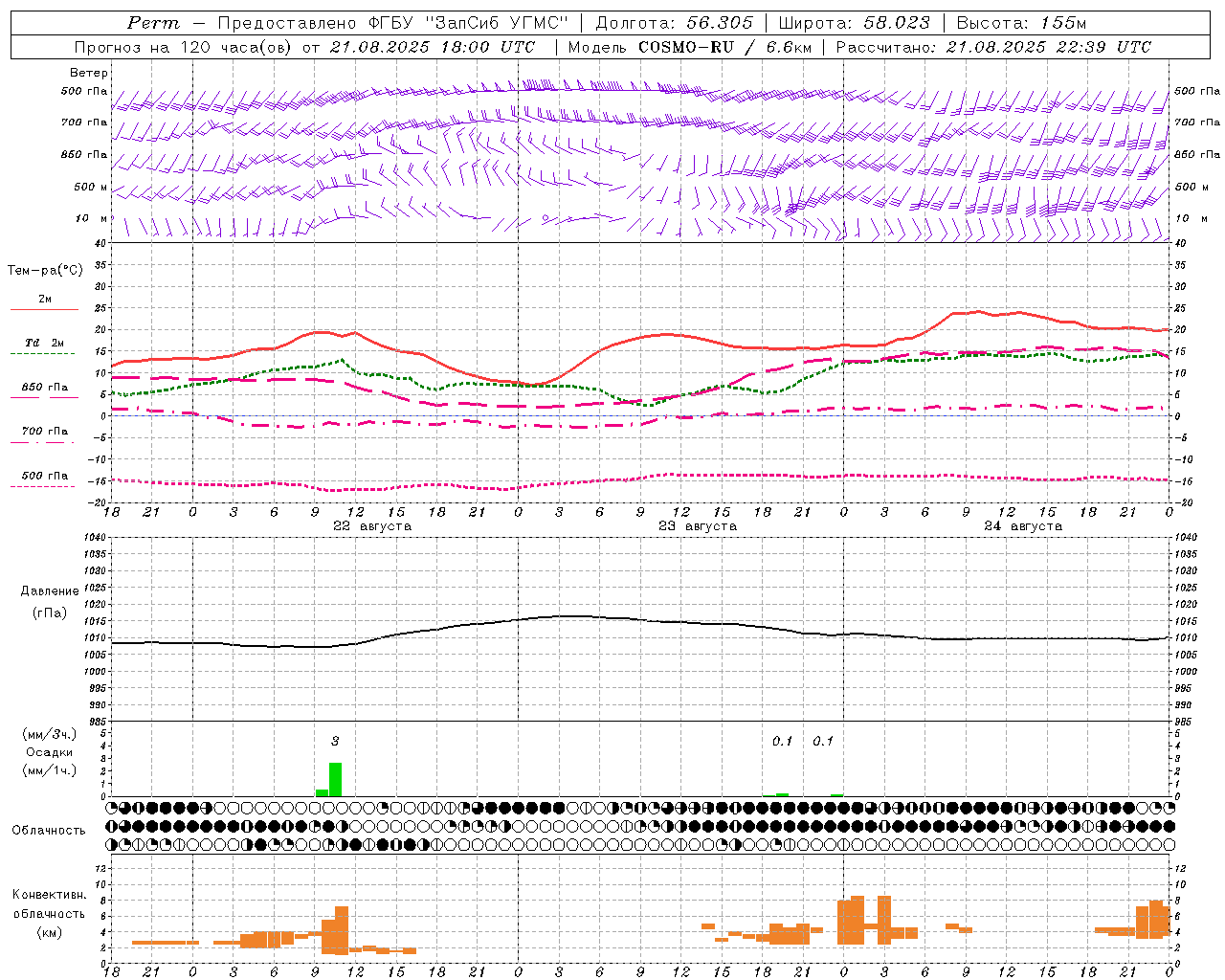1225x980 pixels.
Task: Click the "24 августа" date label
Action: [1023, 526]
